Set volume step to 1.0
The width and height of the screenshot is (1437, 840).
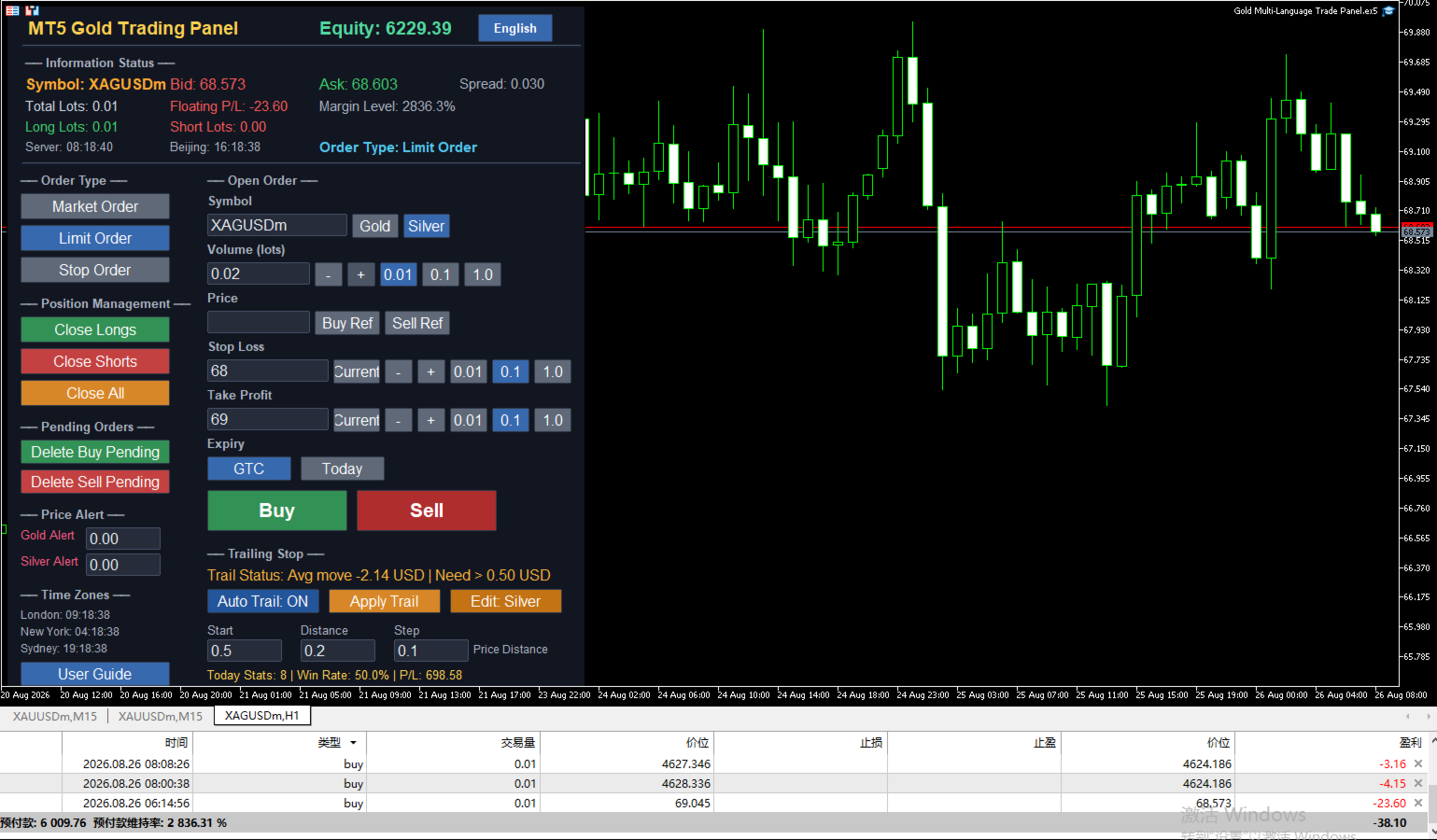point(483,274)
